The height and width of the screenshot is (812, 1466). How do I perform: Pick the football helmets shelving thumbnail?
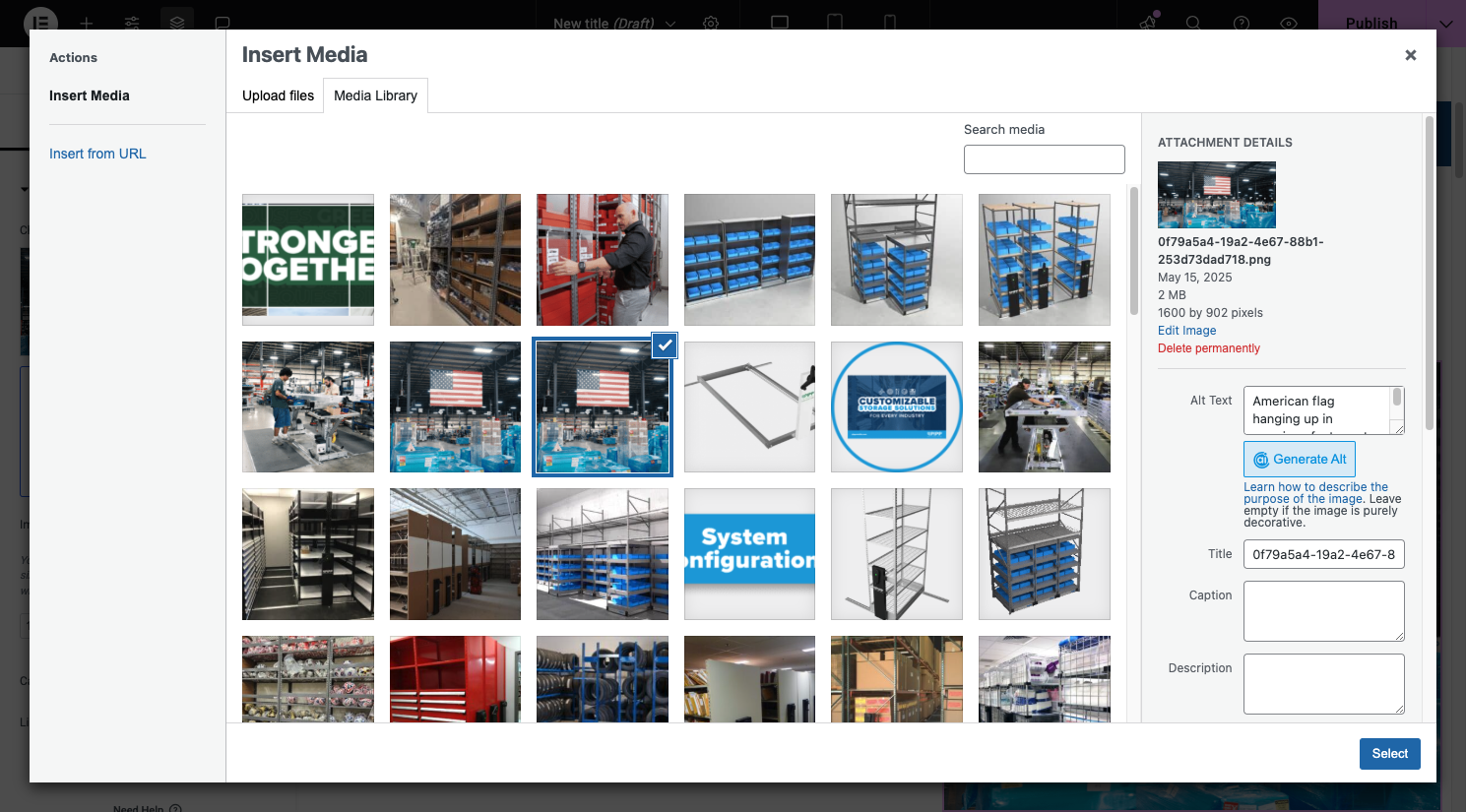point(308,679)
